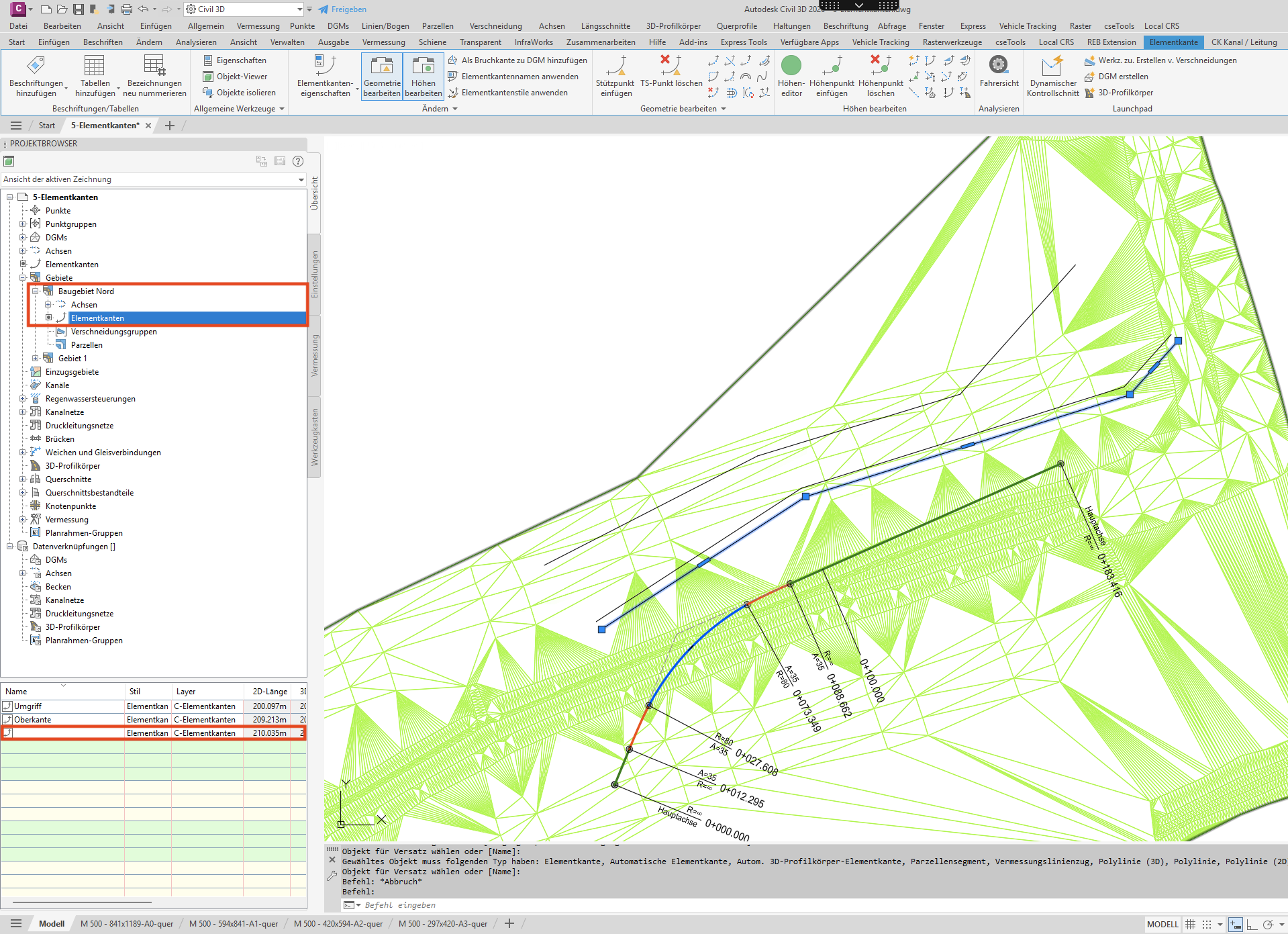Click Bezeichnungen neu nummerieren
Viewport: 1288px width, 934px height.
point(154,76)
